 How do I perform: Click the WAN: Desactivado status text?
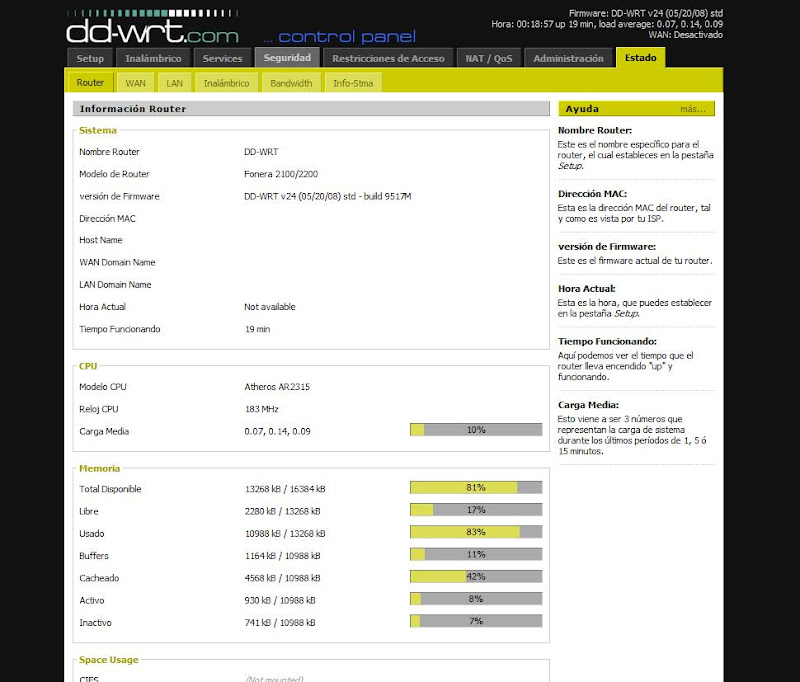pos(685,35)
